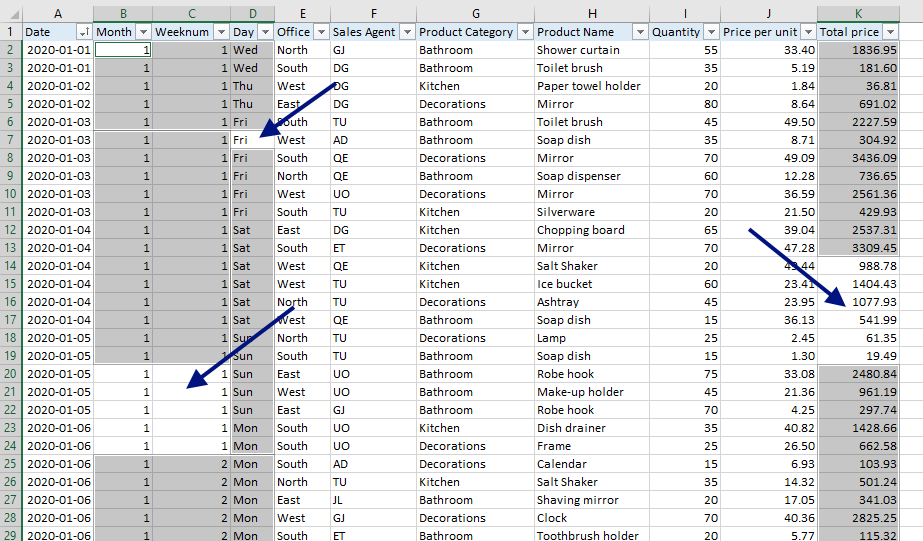Select row 16 header
923x541 pixels.
tap(11, 302)
